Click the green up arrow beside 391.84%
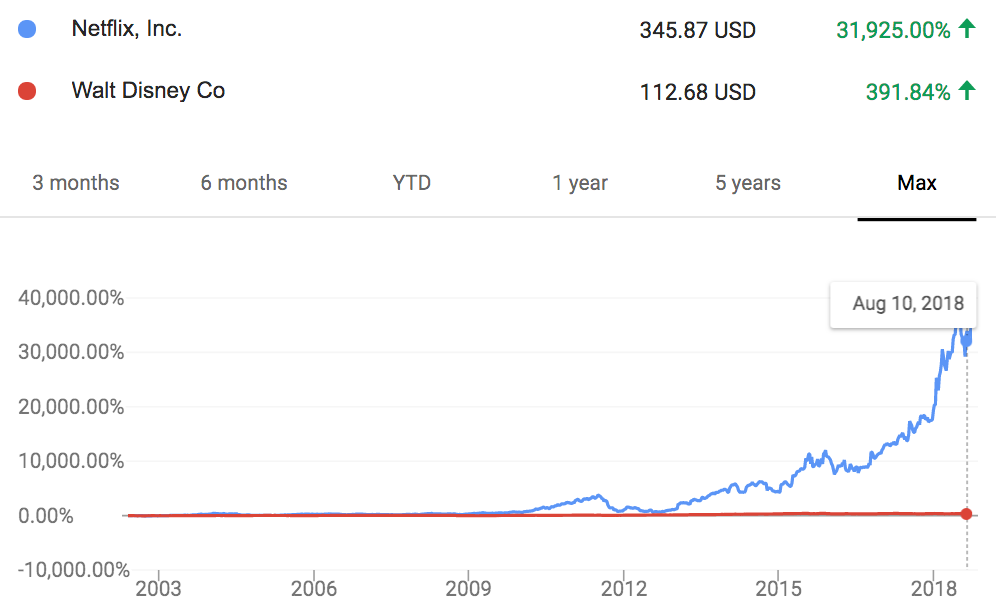Screen dimensions: 996x608 tap(967, 91)
